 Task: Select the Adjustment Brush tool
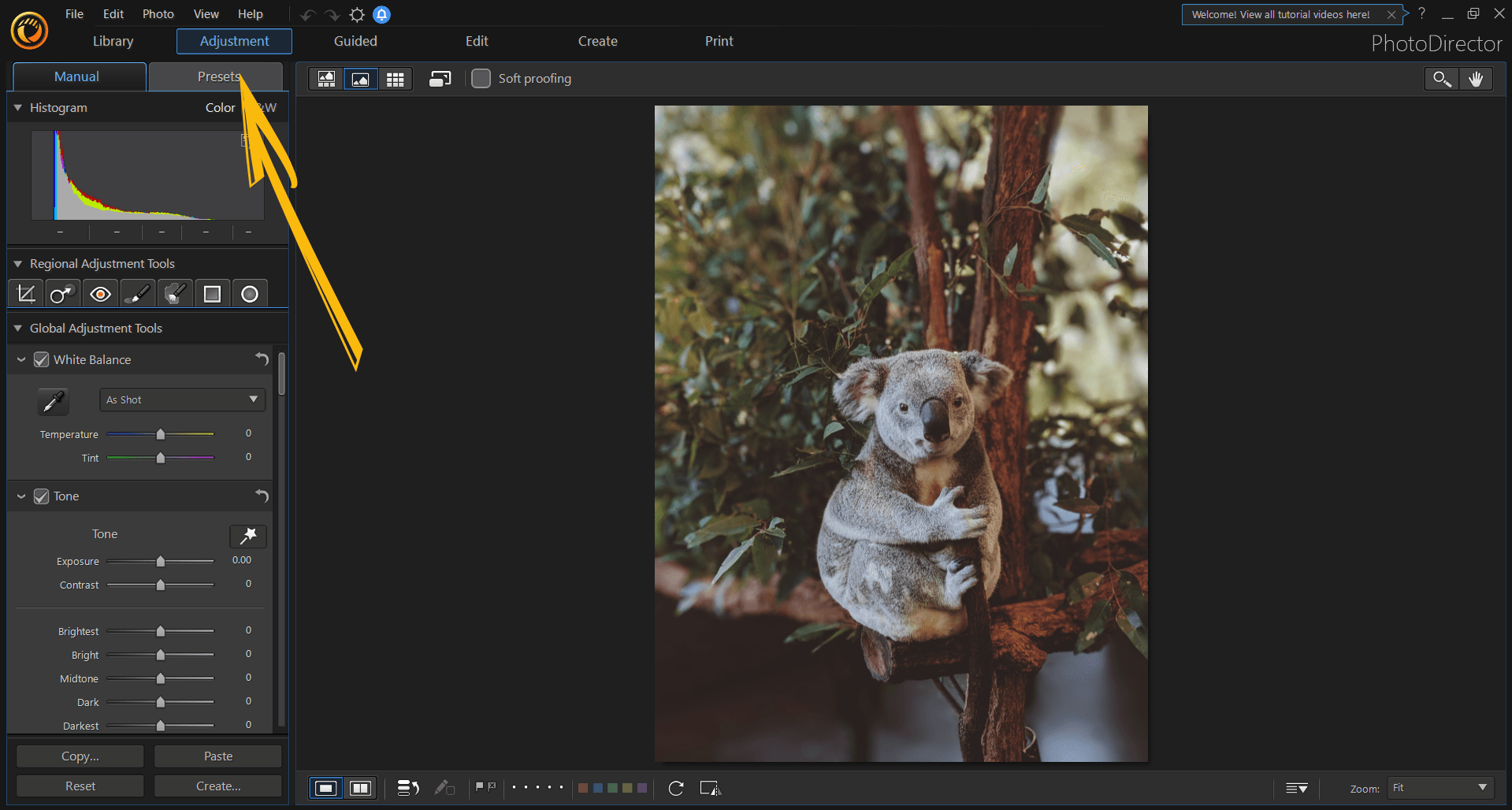pyautogui.click(x=137, y=292)
